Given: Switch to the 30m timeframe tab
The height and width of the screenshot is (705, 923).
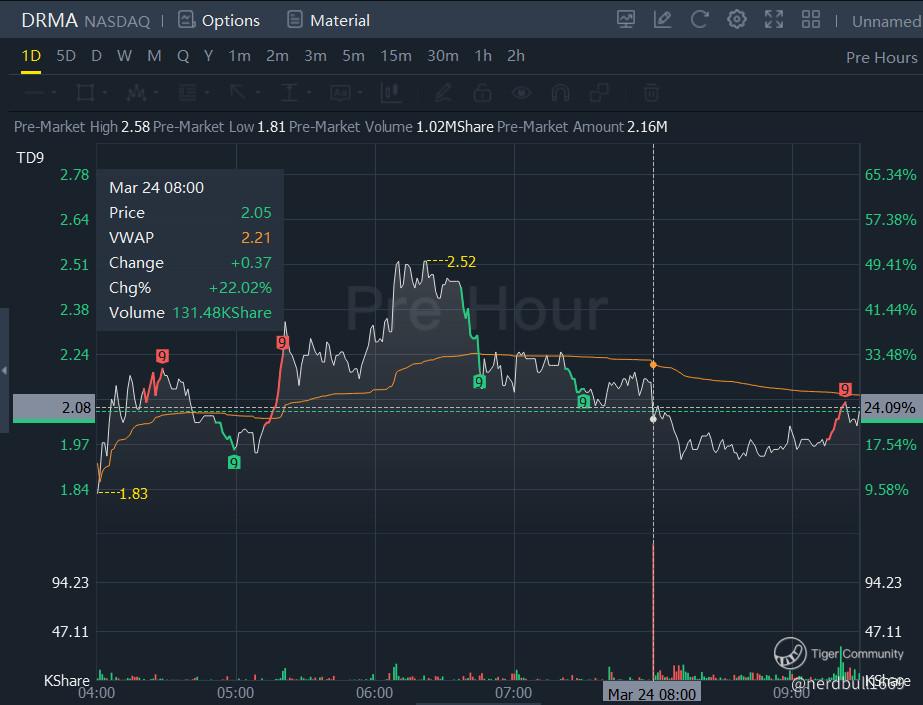Looking at the screenshot, I should (x=443, y=56).
